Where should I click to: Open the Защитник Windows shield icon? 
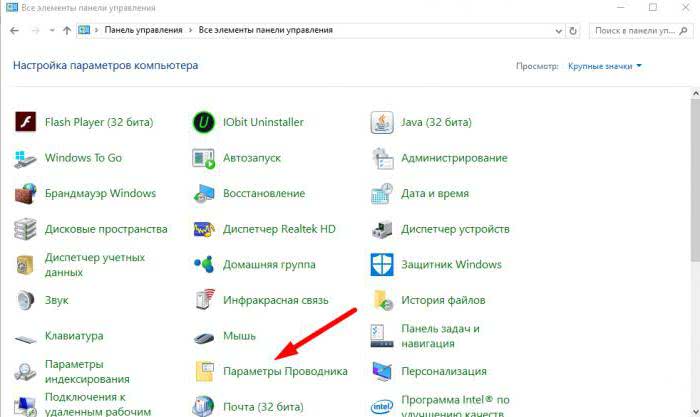[x=382, y=265]
